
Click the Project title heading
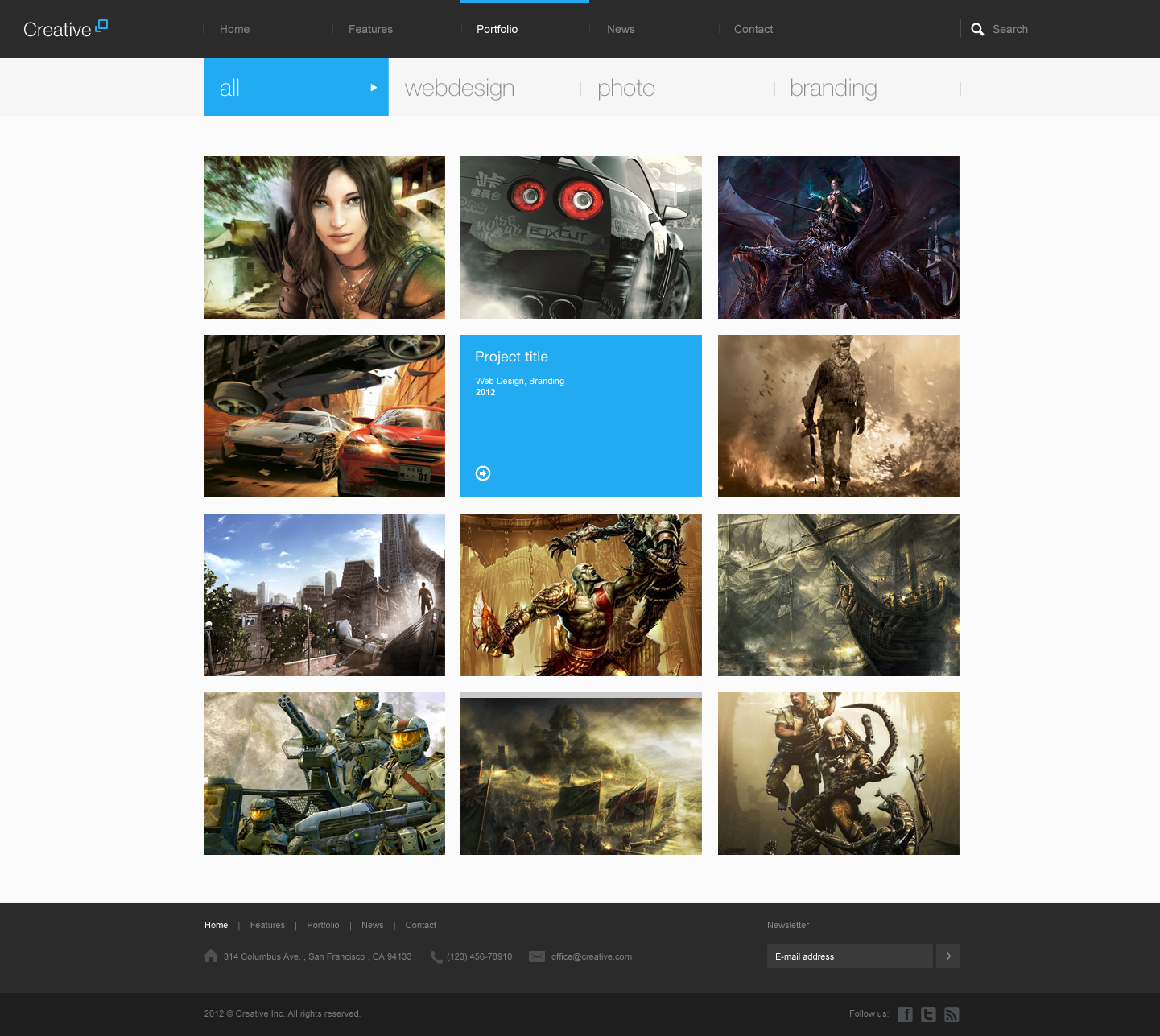[511, 357]
